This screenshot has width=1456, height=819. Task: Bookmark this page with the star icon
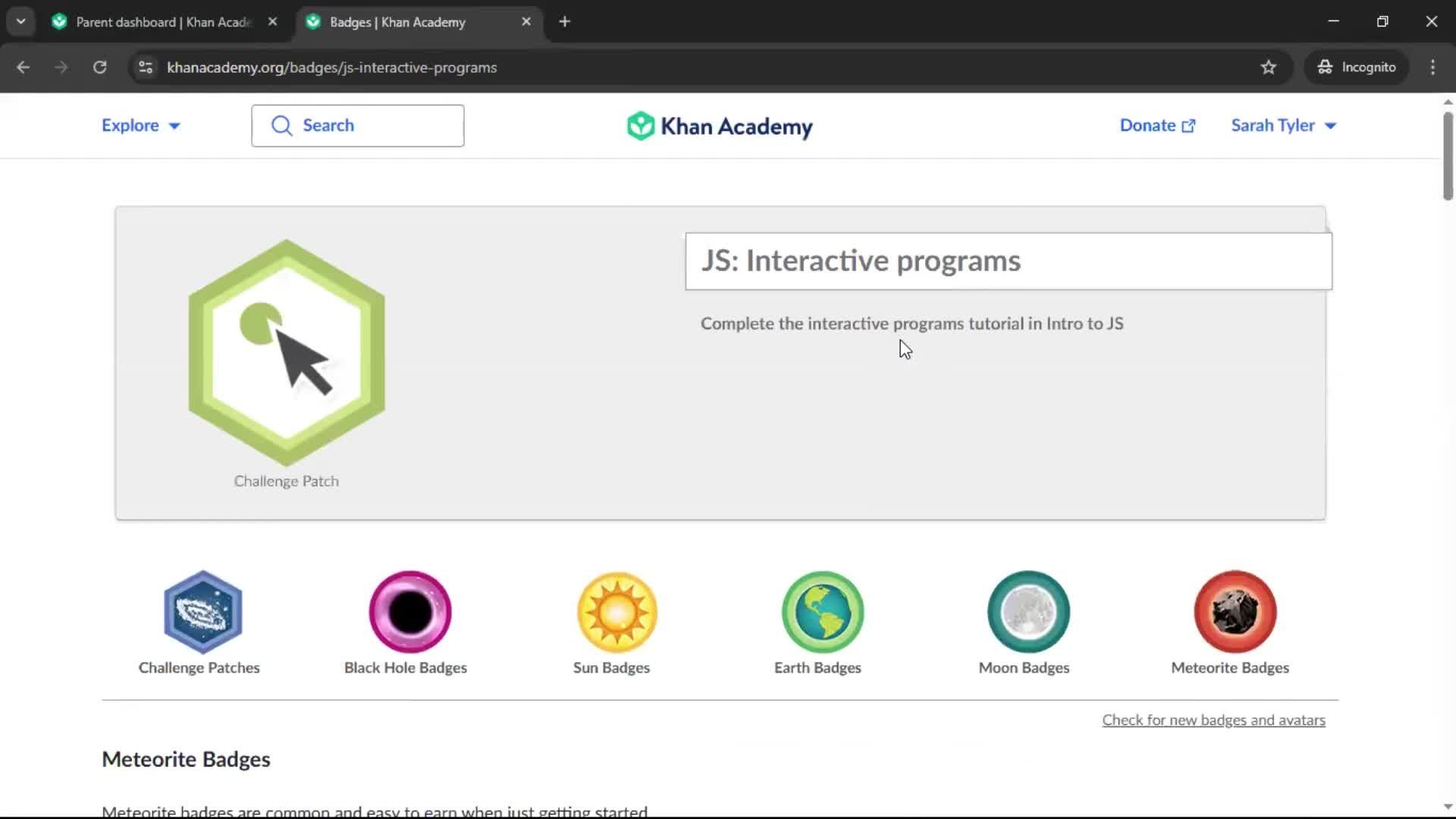[1268, 67]
